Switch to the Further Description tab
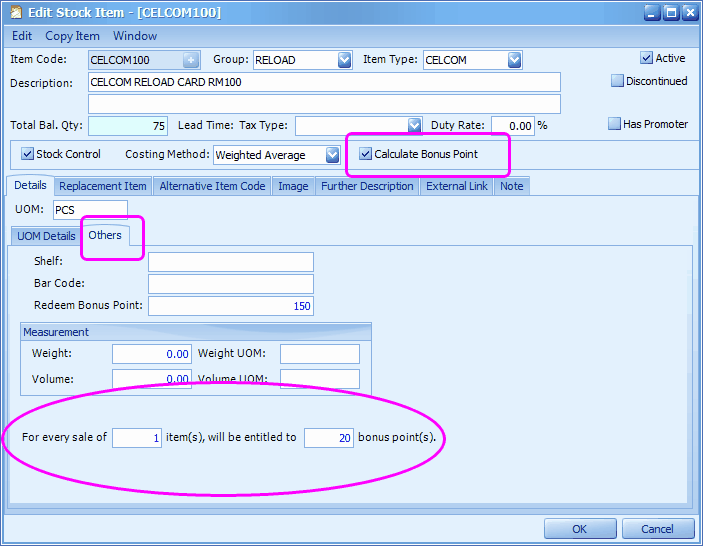The height and width of the screenshot is (546, 703). [367, 186]
